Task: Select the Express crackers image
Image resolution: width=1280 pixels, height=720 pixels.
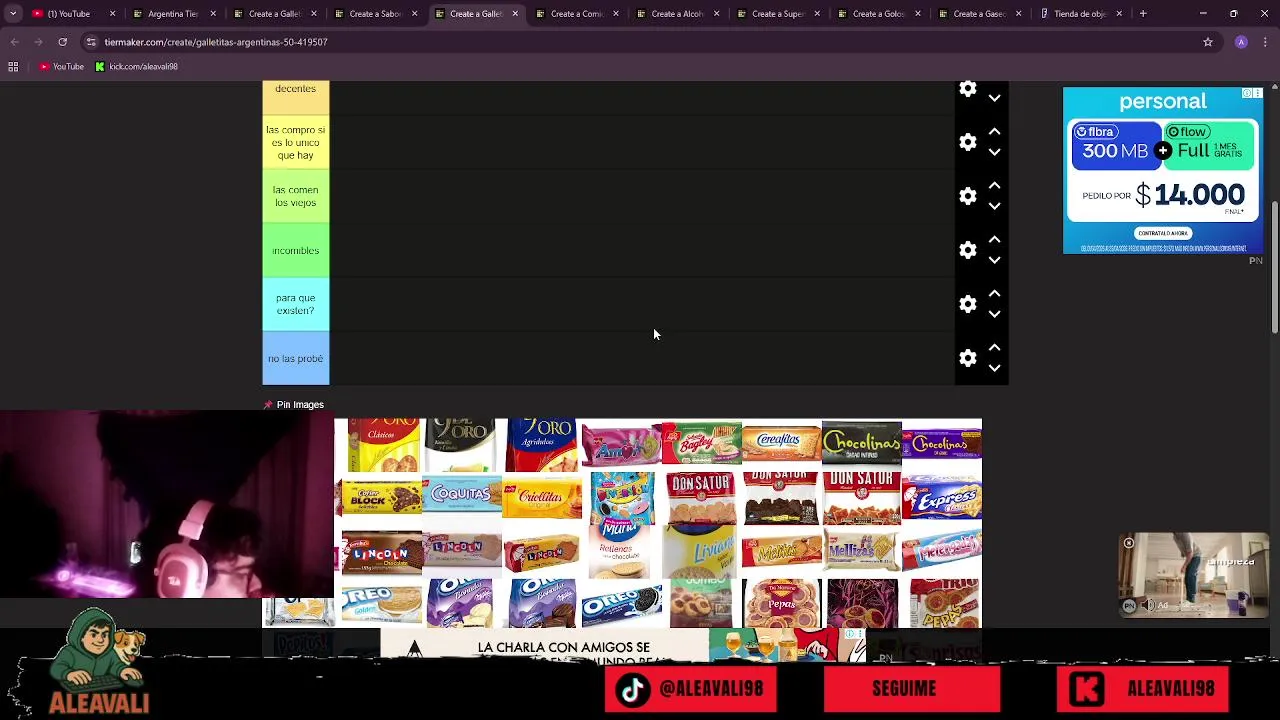Action: [941, 498]
